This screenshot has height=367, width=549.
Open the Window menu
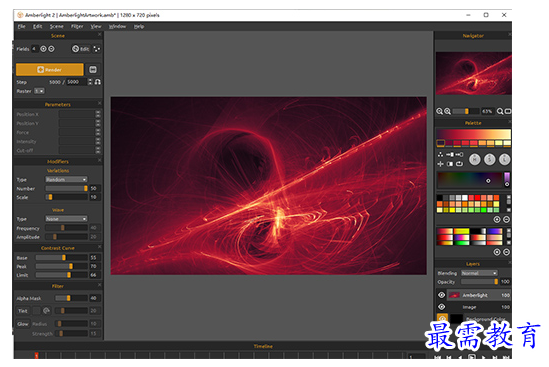click(x=117, y=26)
